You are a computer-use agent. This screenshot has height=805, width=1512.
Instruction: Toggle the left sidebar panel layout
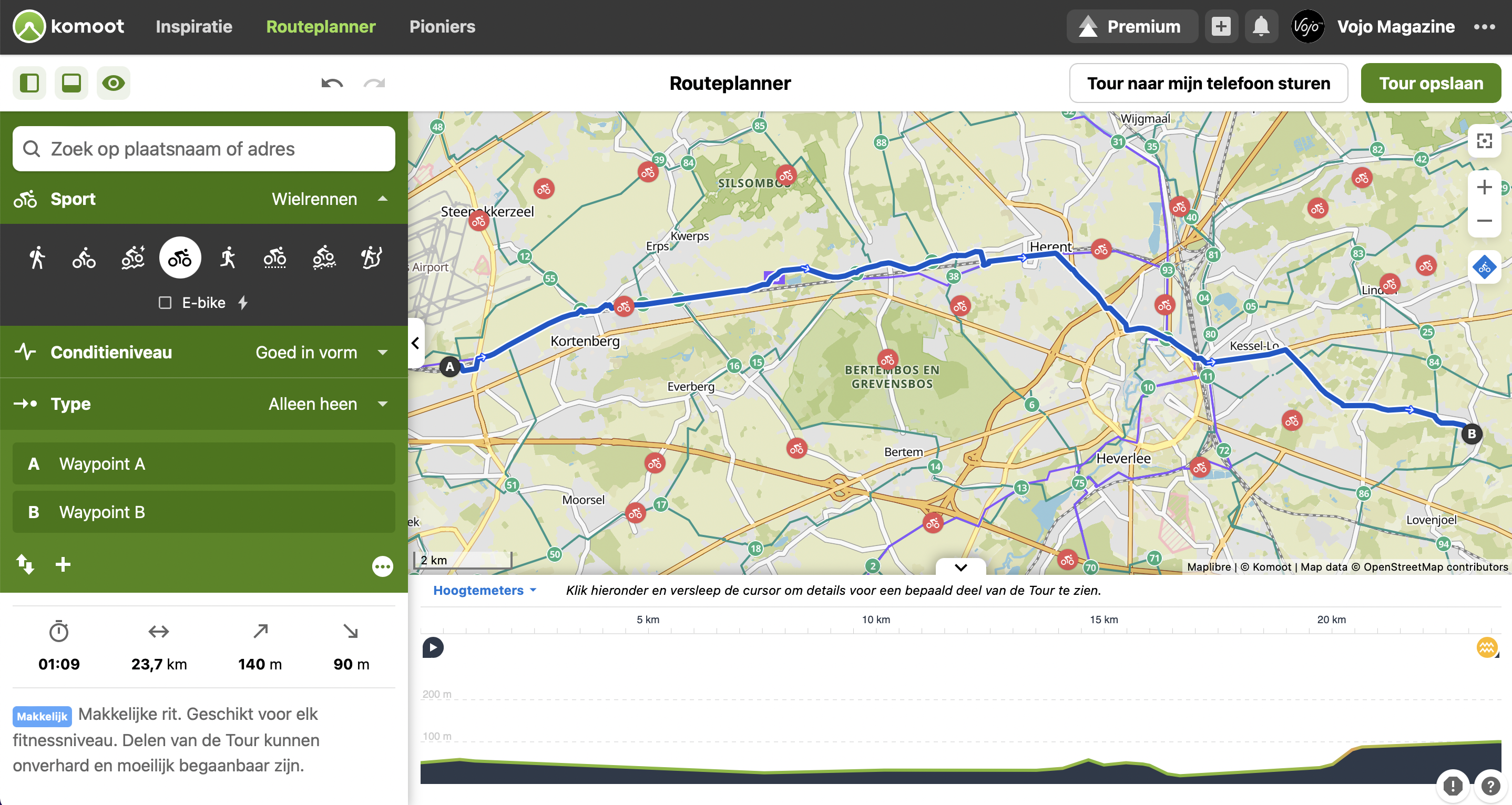(29, 82)
